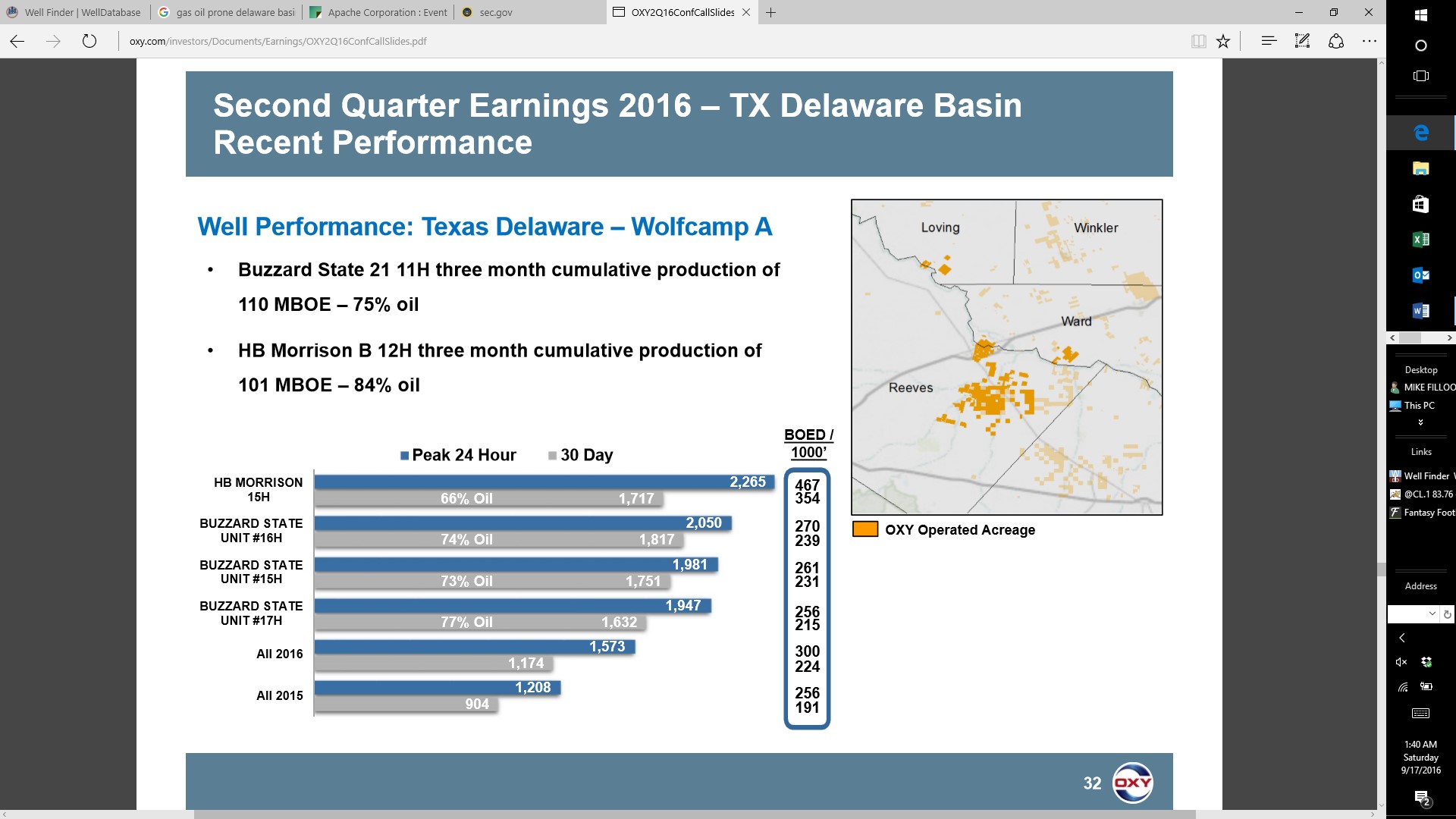Open the Fantasy Football link in Links toolbar
This screenshot has height=819, width=1456.
1422,513
